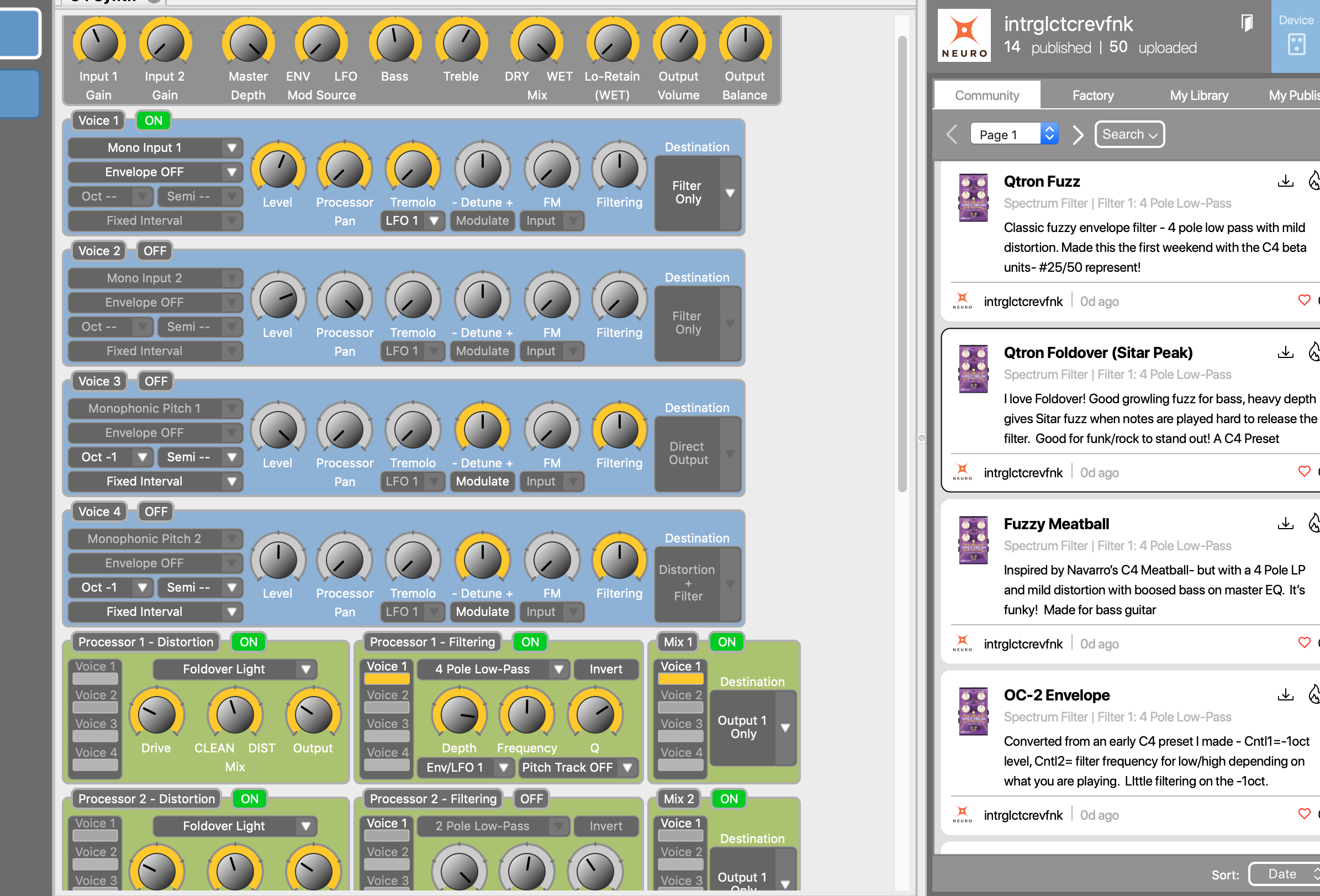Image resolution: width=1320 pixels, height=896 pixels.
Task: Expand the Mix 1 Output 1 Only destination
Action: pos(753,728)
